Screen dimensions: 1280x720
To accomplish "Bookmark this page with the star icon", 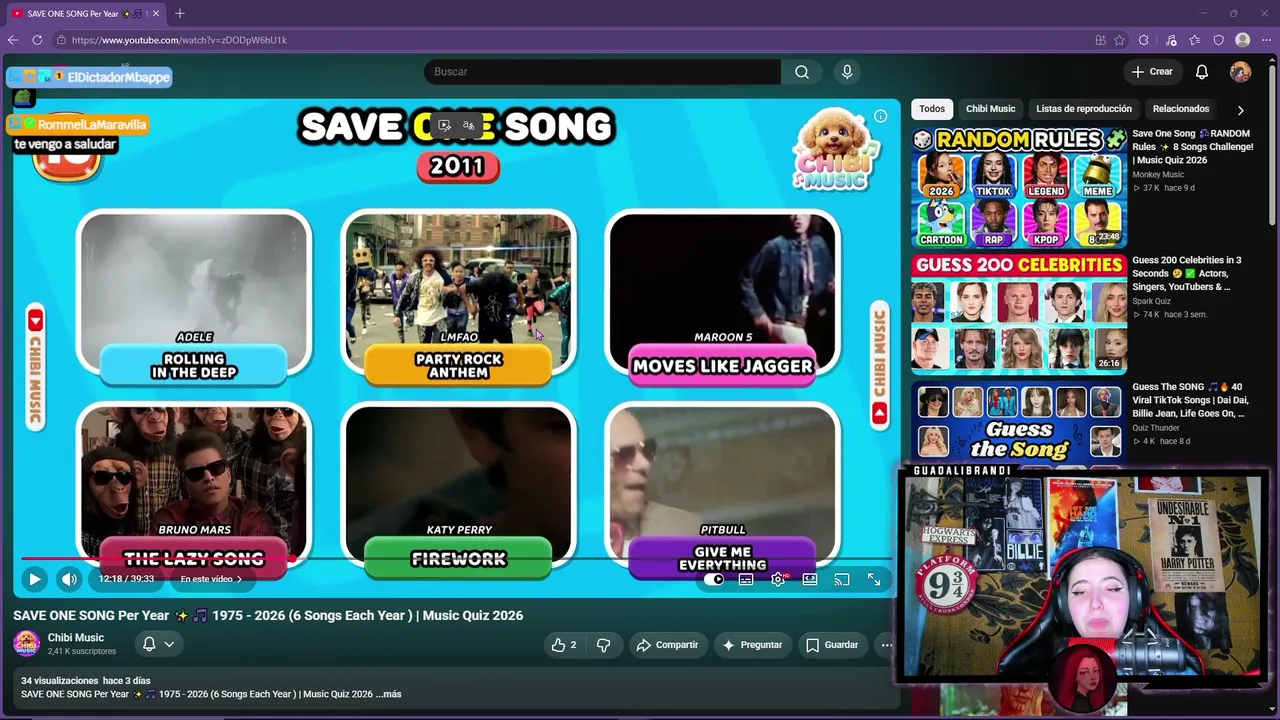I will (1120, 40).
